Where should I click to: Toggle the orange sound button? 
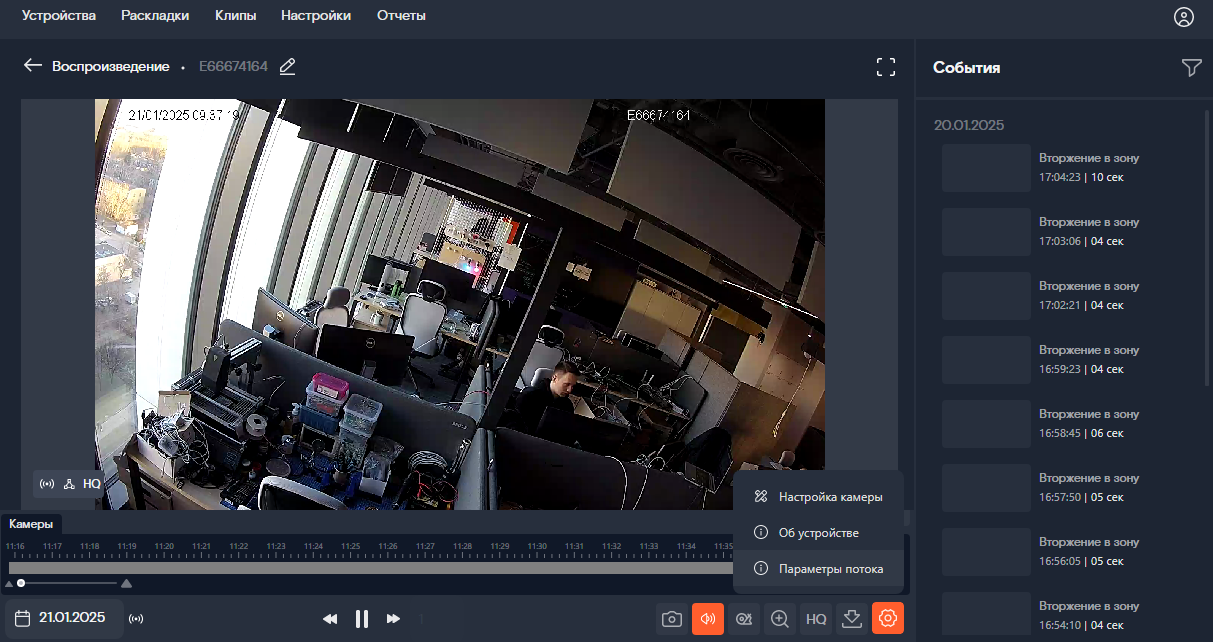pyautogui.click(x=708, y=619)
